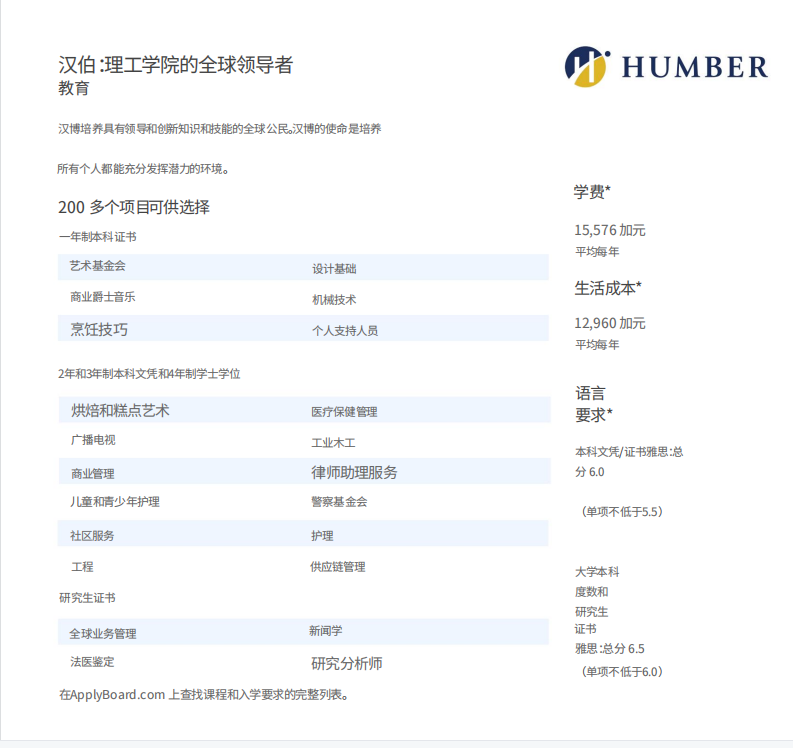Select heading 汉伯:理工学院的全球领导者

[x=175, y=65]
